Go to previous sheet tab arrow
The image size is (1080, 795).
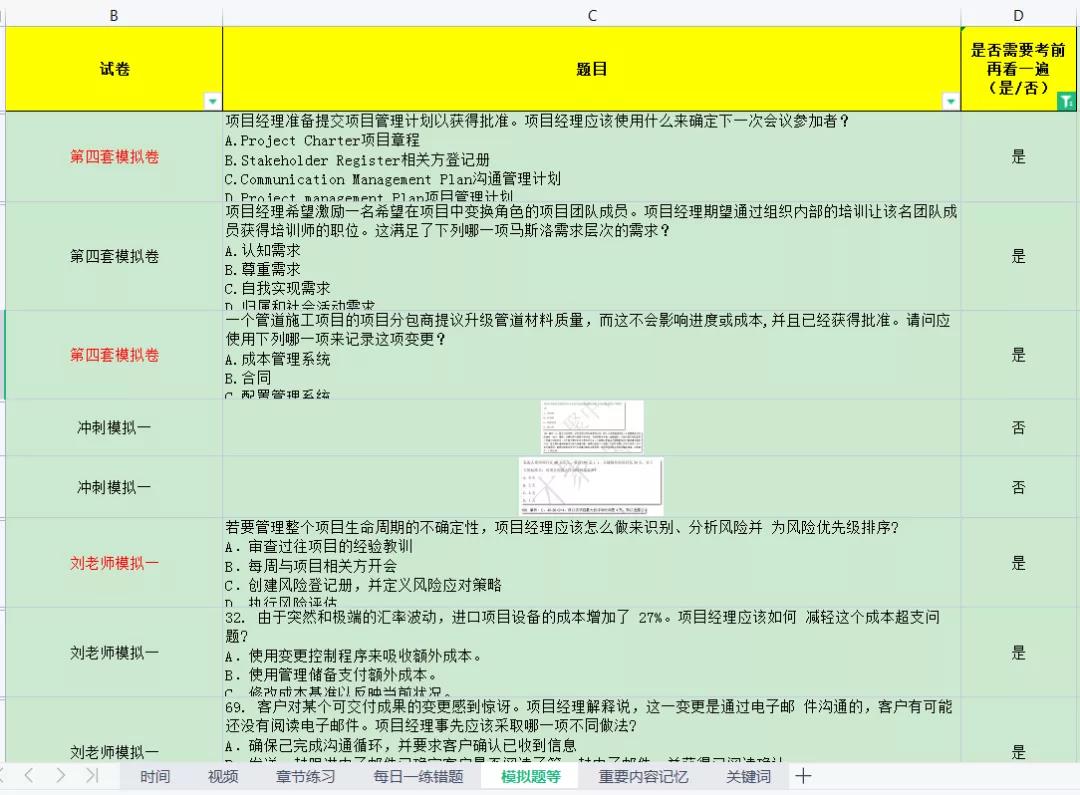coord(29,776)
